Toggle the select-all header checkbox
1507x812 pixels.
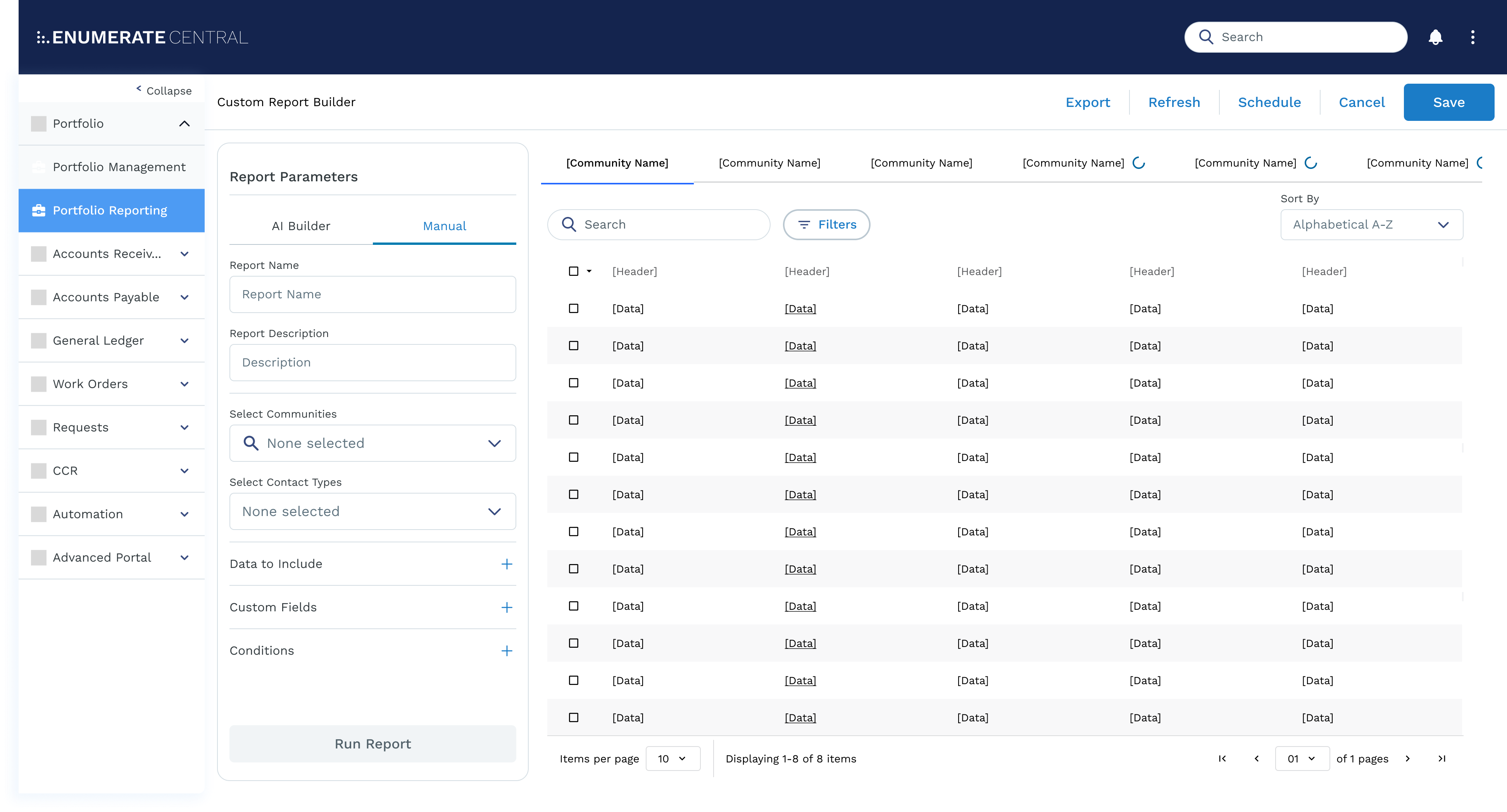click(x=573, y=271)
